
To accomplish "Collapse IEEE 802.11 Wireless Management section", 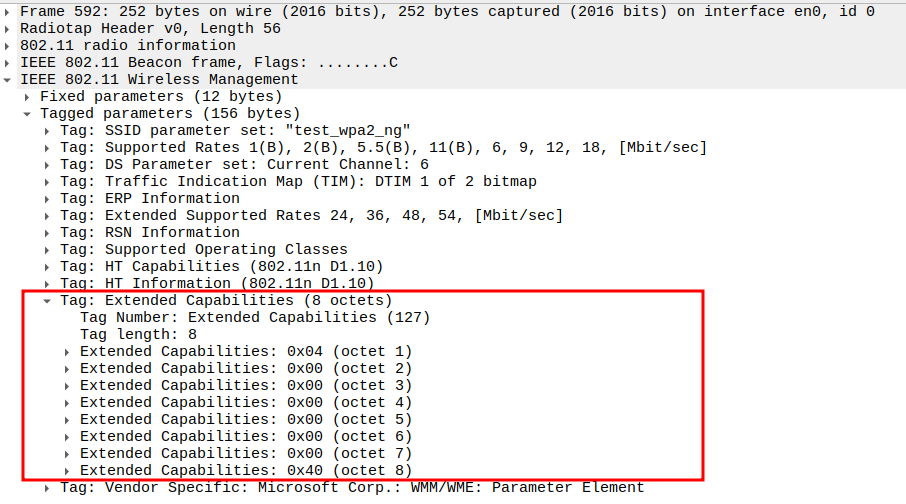I will [8, 80].
